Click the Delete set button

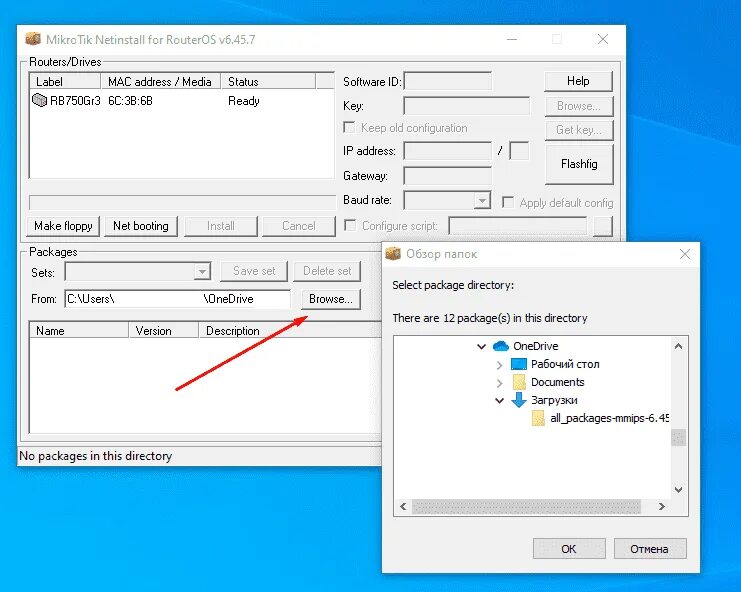pos(327,271)
